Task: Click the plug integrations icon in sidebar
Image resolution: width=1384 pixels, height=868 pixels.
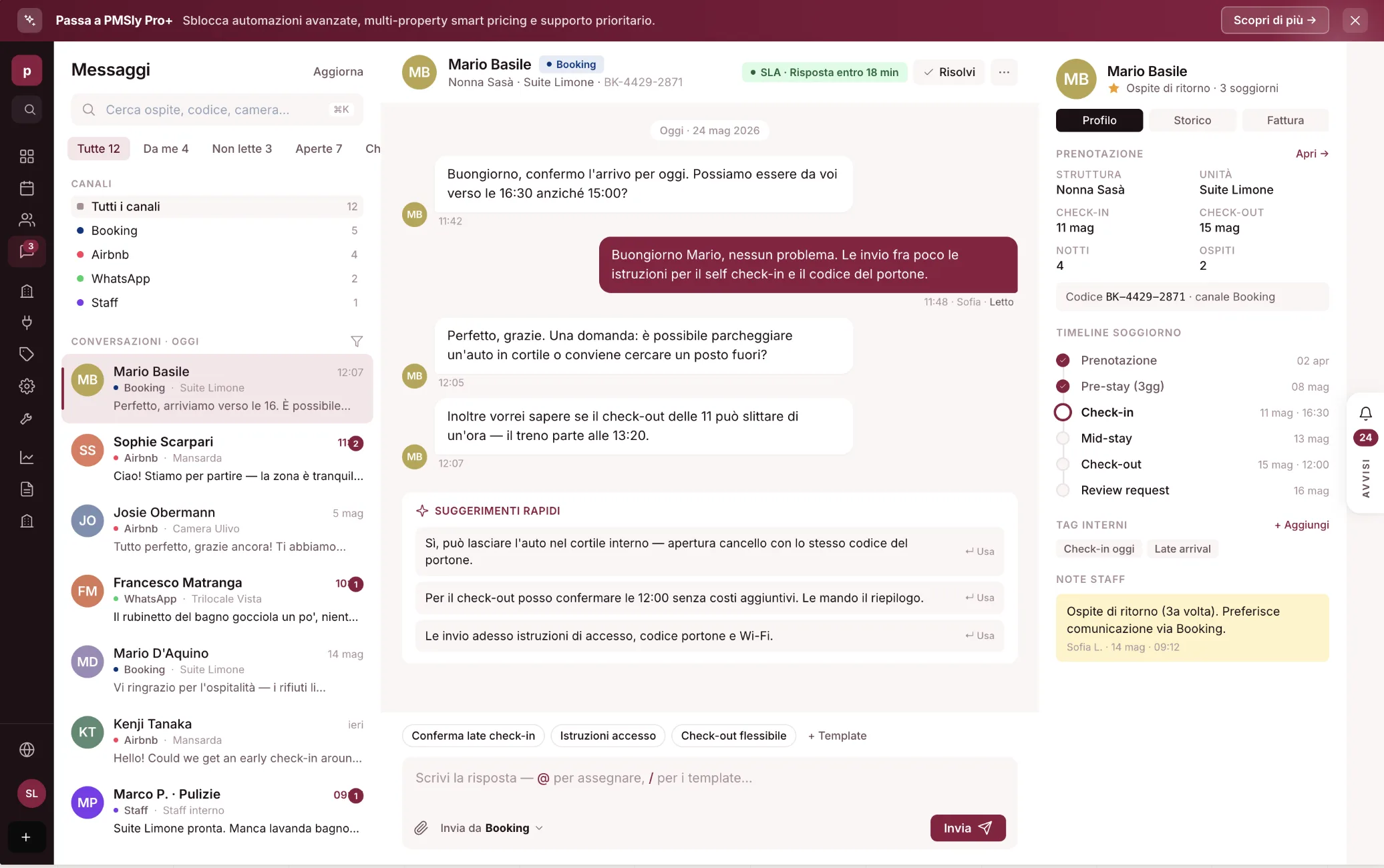Action: click(27, 322)
